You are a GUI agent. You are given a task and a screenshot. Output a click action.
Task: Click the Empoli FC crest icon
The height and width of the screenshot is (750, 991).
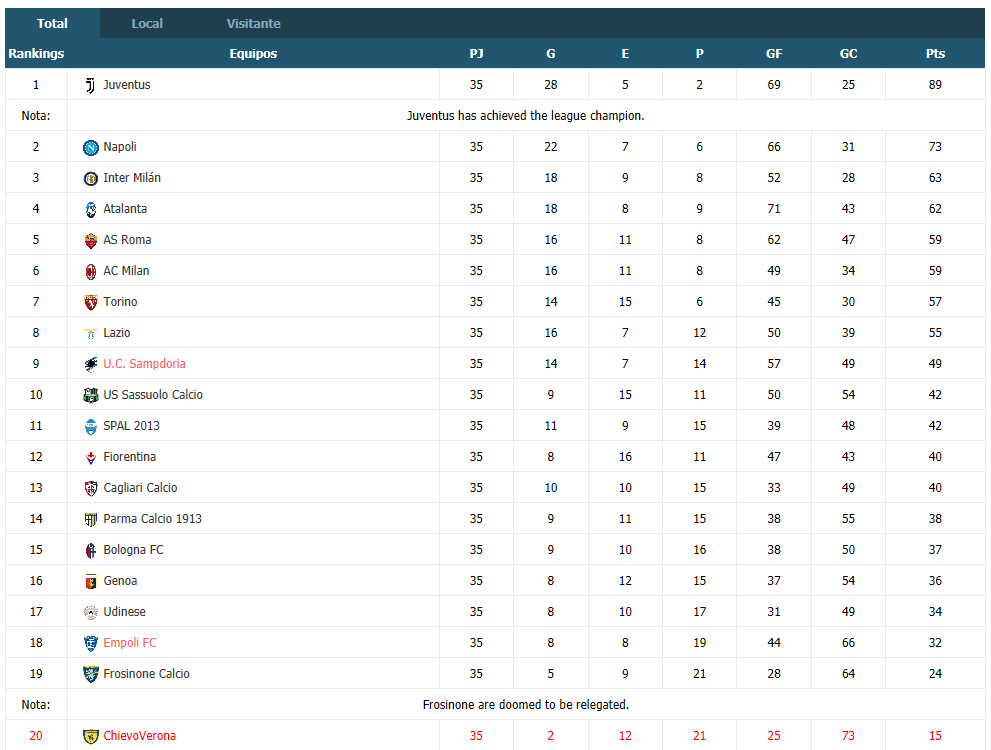(x=91, y=643)
